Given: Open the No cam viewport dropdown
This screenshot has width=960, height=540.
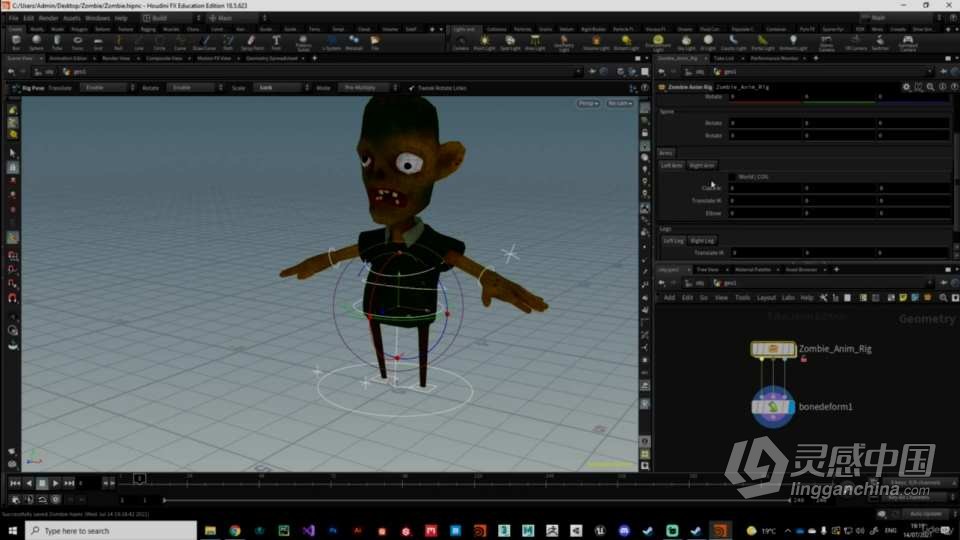Looking at the screenshot, I should tap(620, 103).
